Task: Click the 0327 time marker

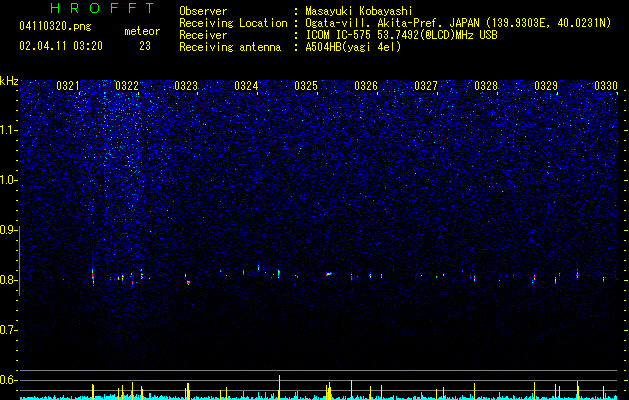Action: click(x=426, y=86)
